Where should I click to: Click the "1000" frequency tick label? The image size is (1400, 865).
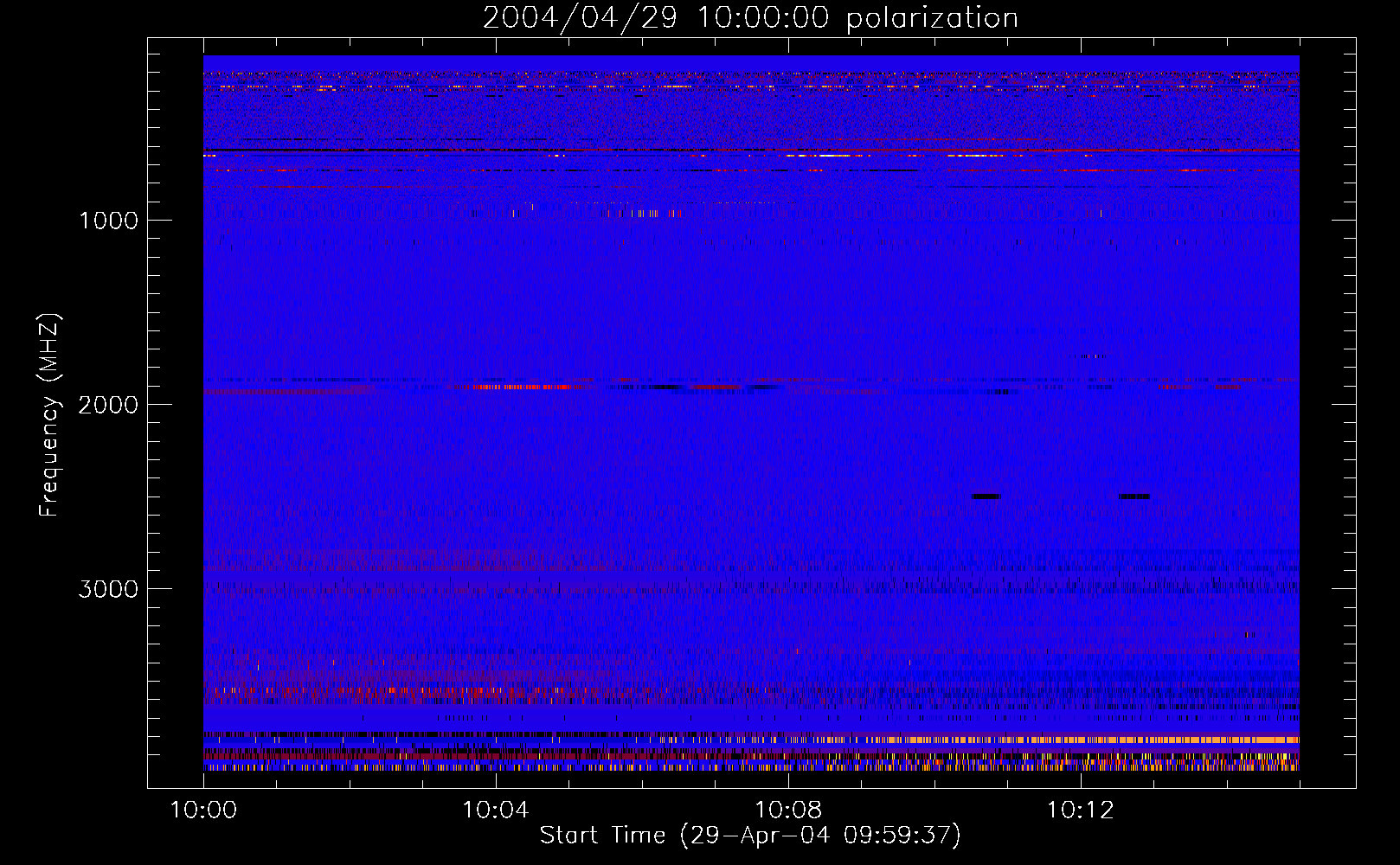pyautogui.click(x=108, y=221)
